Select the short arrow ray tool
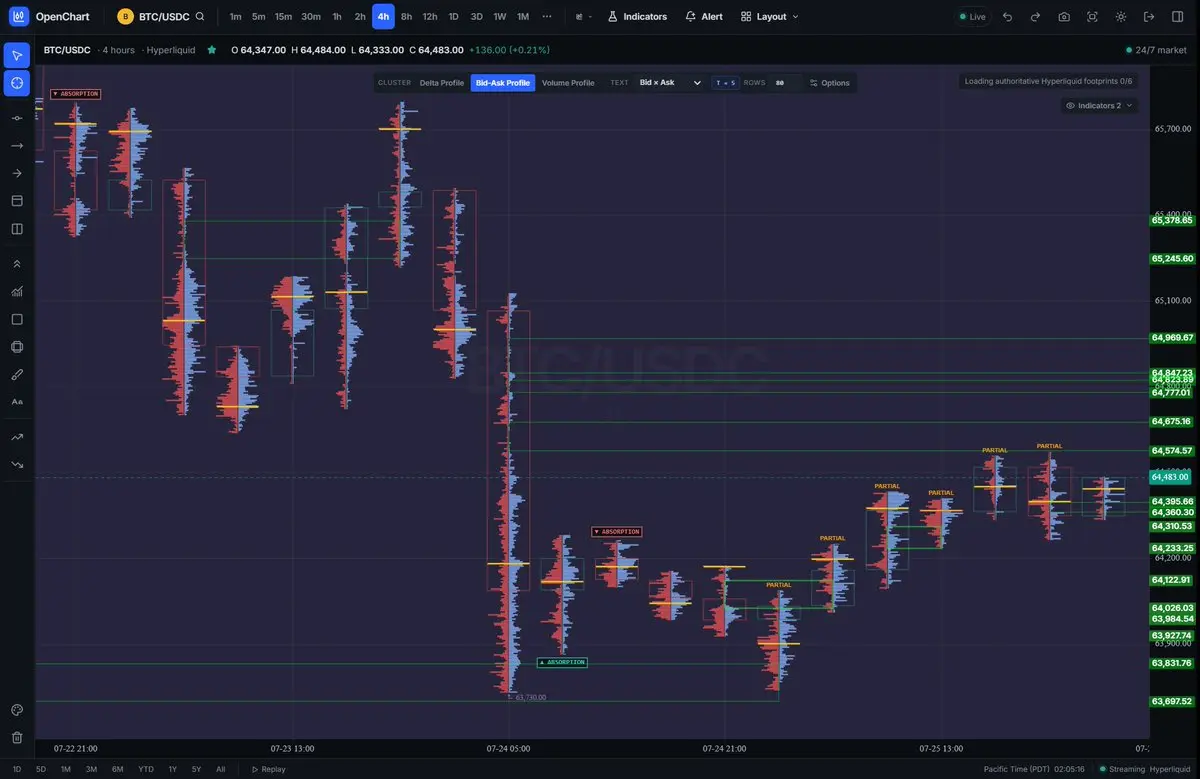The width and height of the screenshot is (1200, 779). [x=17, y=173]
